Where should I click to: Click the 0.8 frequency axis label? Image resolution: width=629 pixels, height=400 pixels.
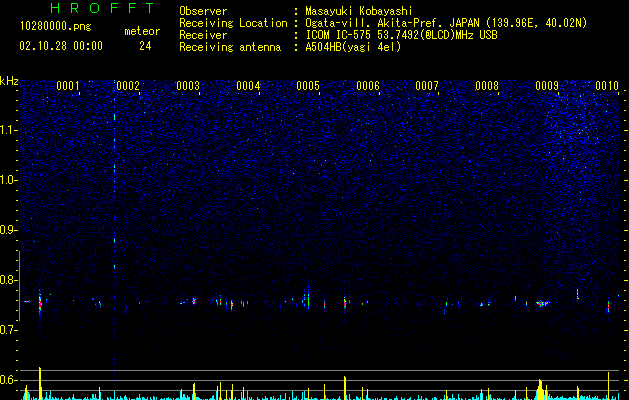pyautogui.click(x=9, y=280)
